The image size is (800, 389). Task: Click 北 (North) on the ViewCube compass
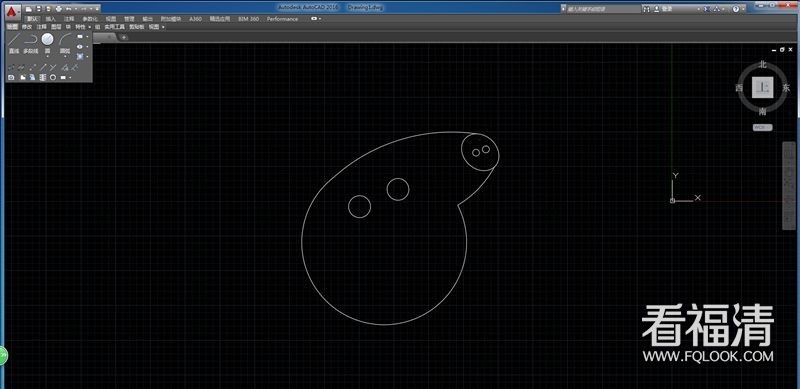click(763, 64)
